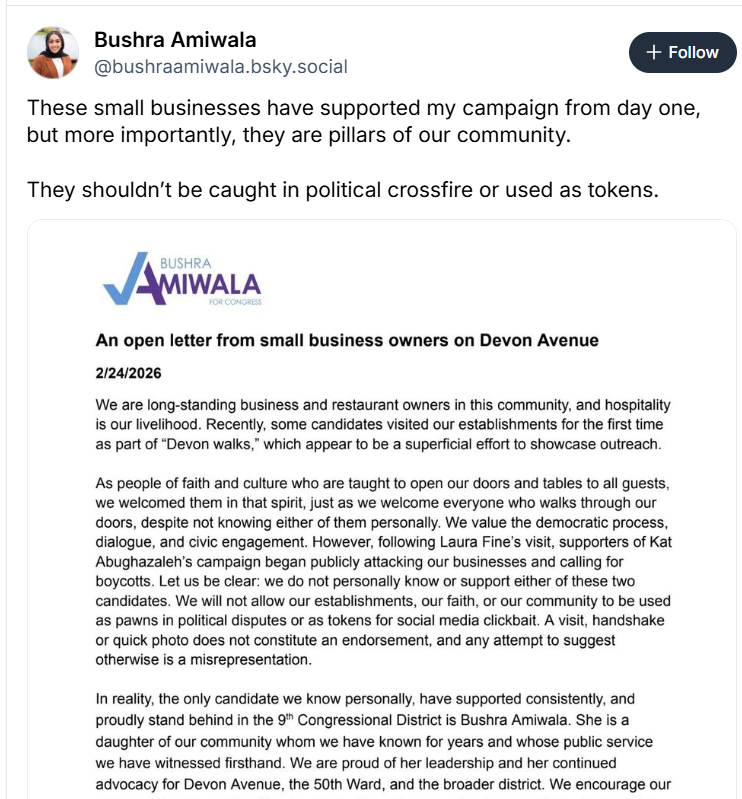Click the plus icon on Follow button

(x=654, y=53)
